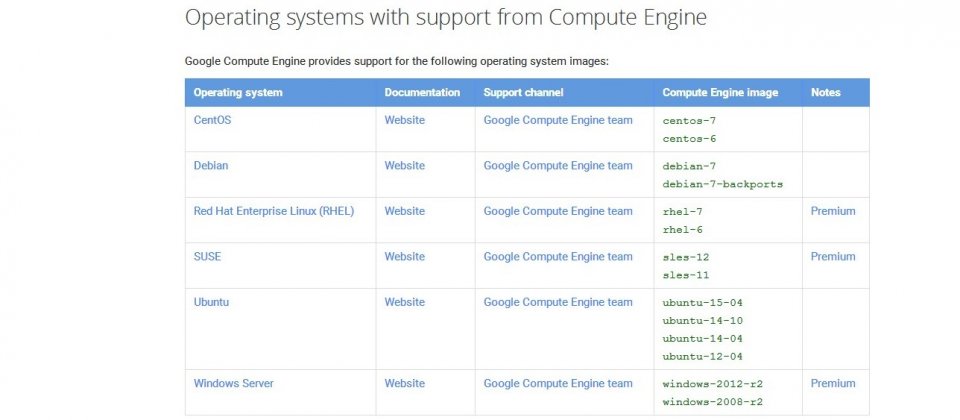This screenshot has height=420, width=960.
Task: Follow the SUSE operating system link
Action: coord(207,257)
